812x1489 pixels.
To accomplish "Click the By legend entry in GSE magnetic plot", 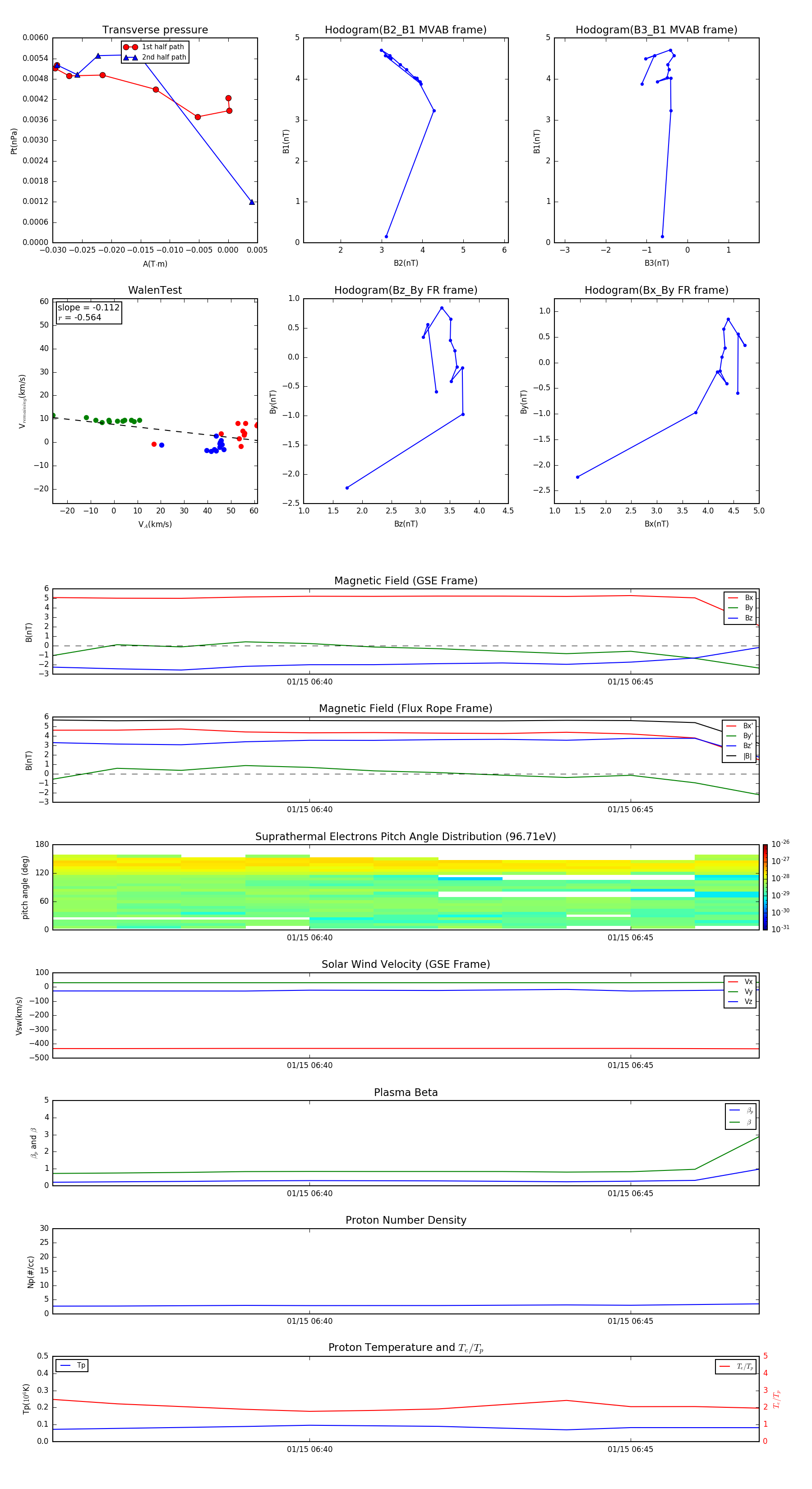I will (740, 608).
